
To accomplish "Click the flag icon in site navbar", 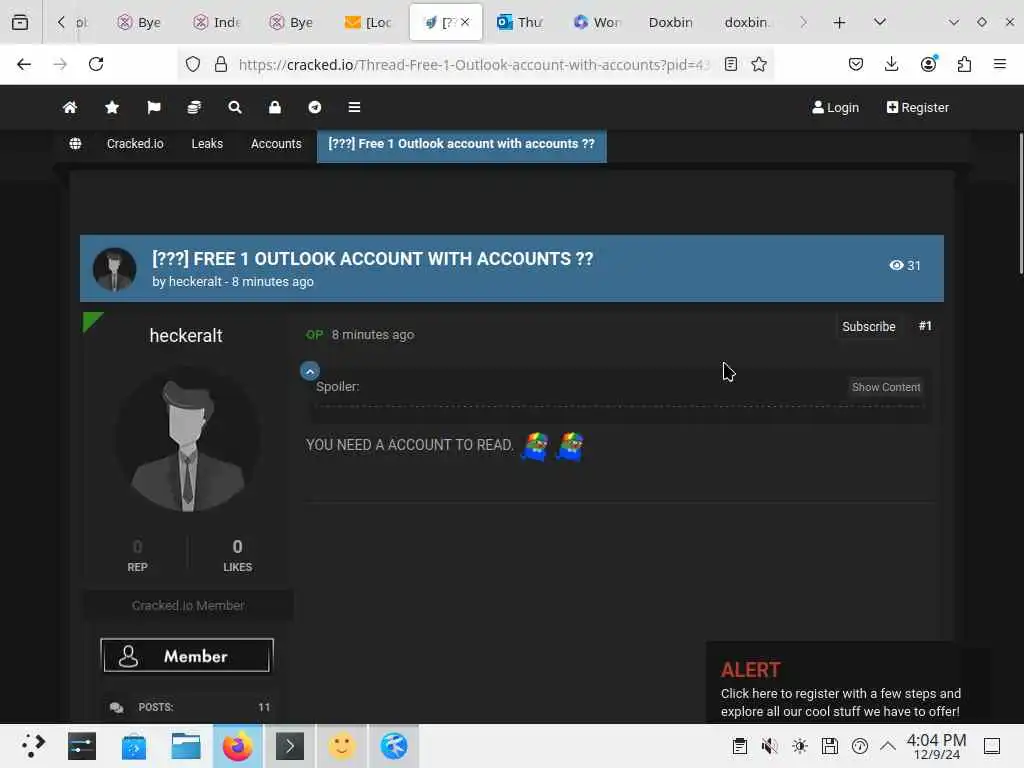I will coord(153,107).
